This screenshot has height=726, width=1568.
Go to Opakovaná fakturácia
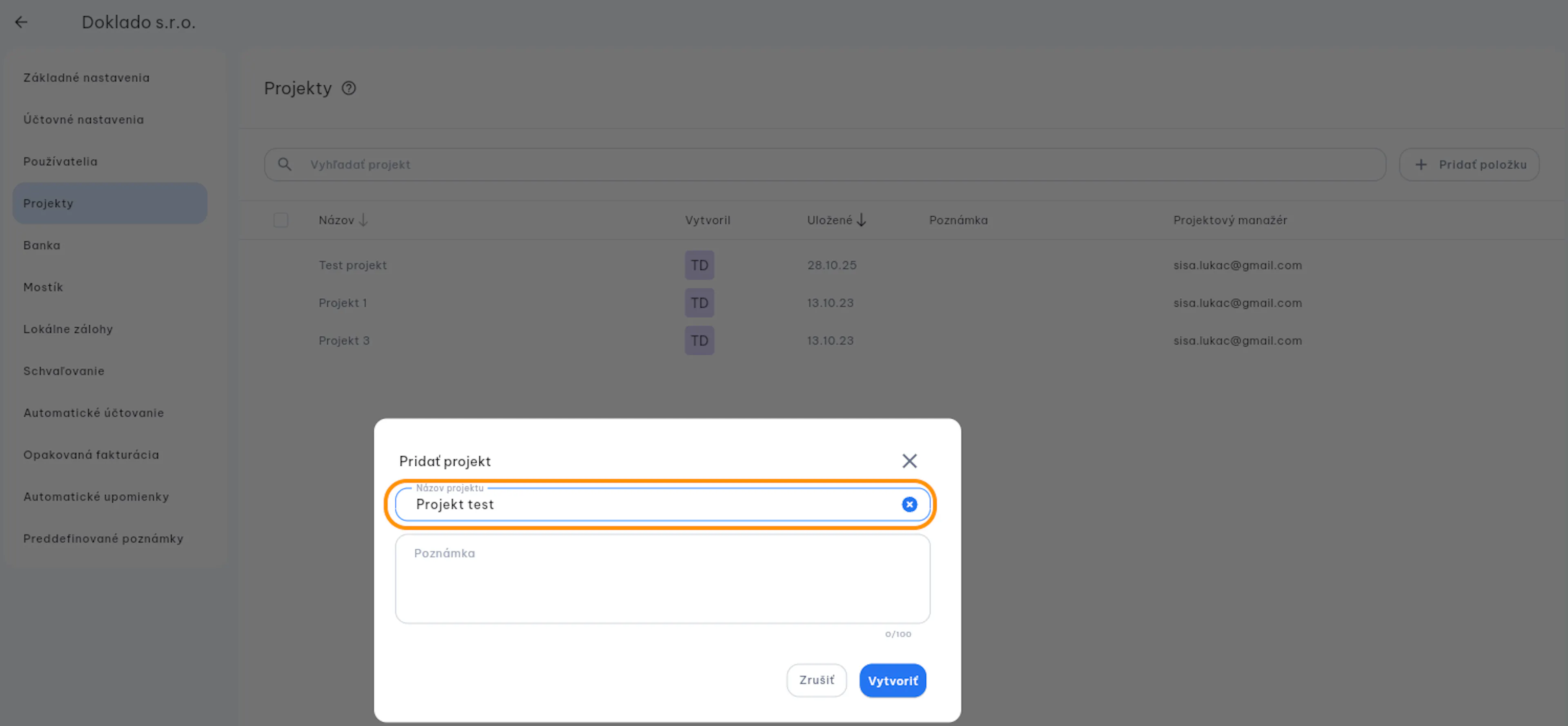click(109, 455)
